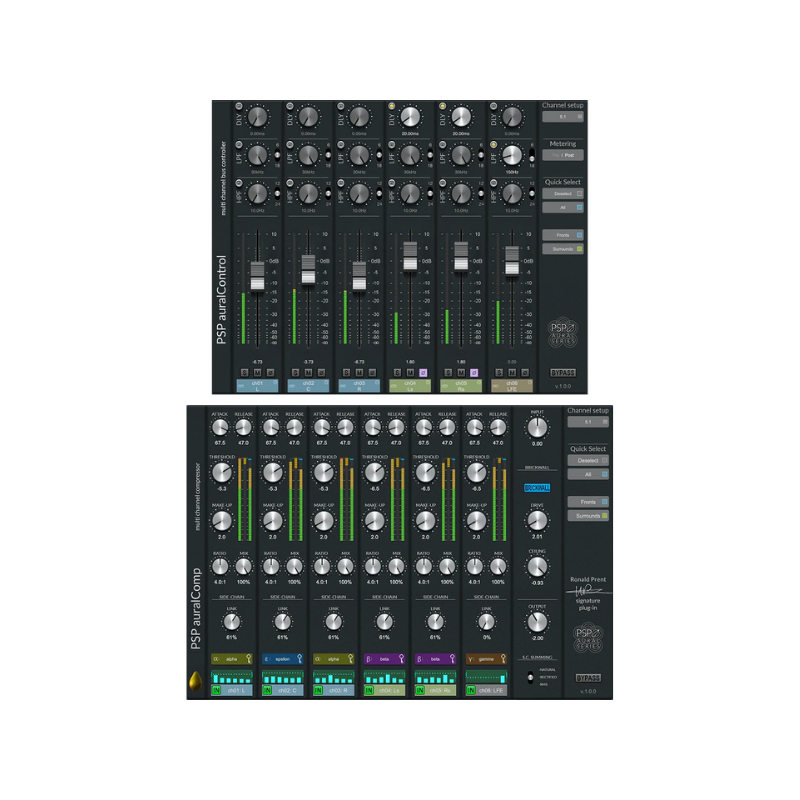Toggle the HPF slope switch on ch02

(x=328, y=193)
